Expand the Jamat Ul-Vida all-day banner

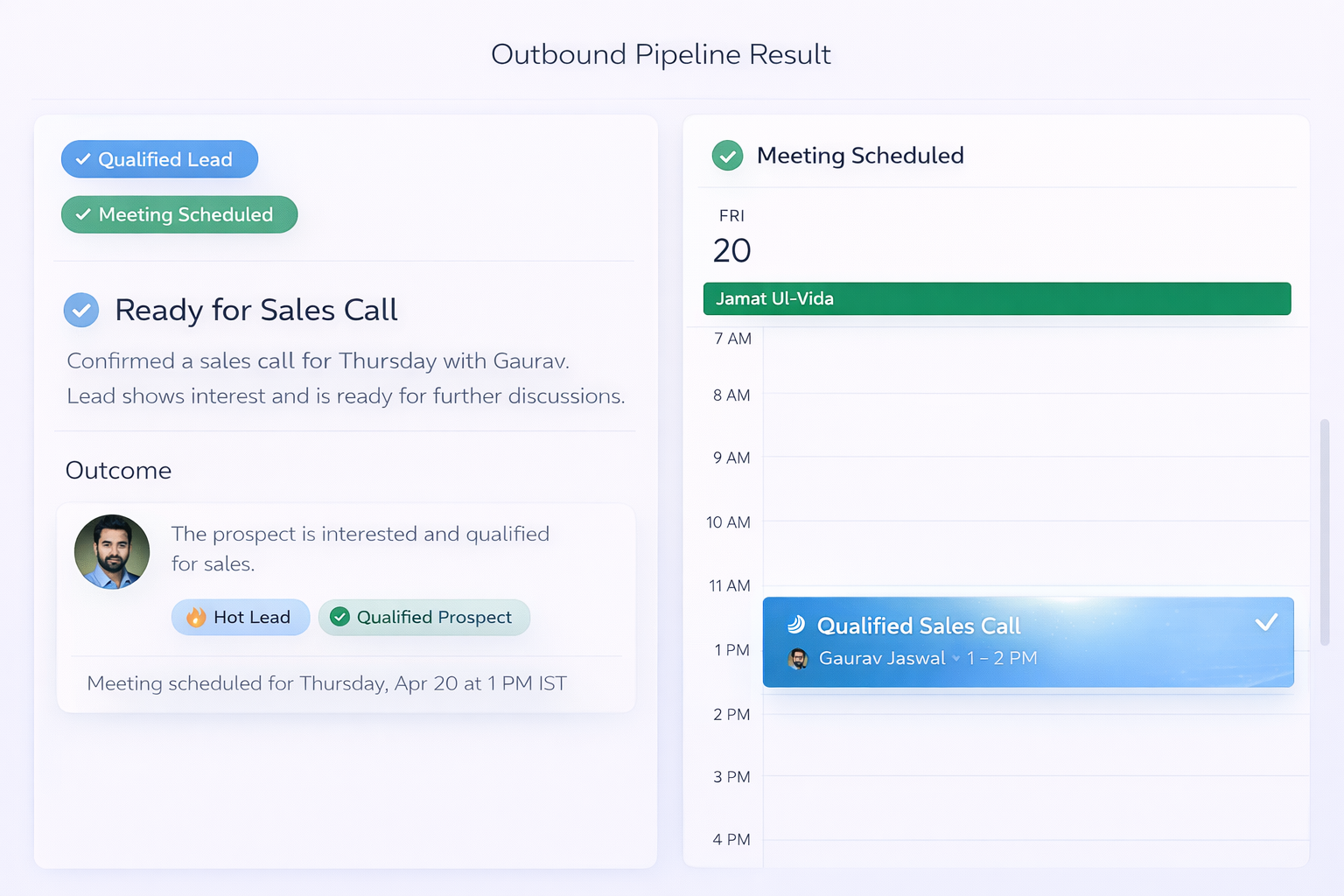pyautogui.click(x=997, y=298)
